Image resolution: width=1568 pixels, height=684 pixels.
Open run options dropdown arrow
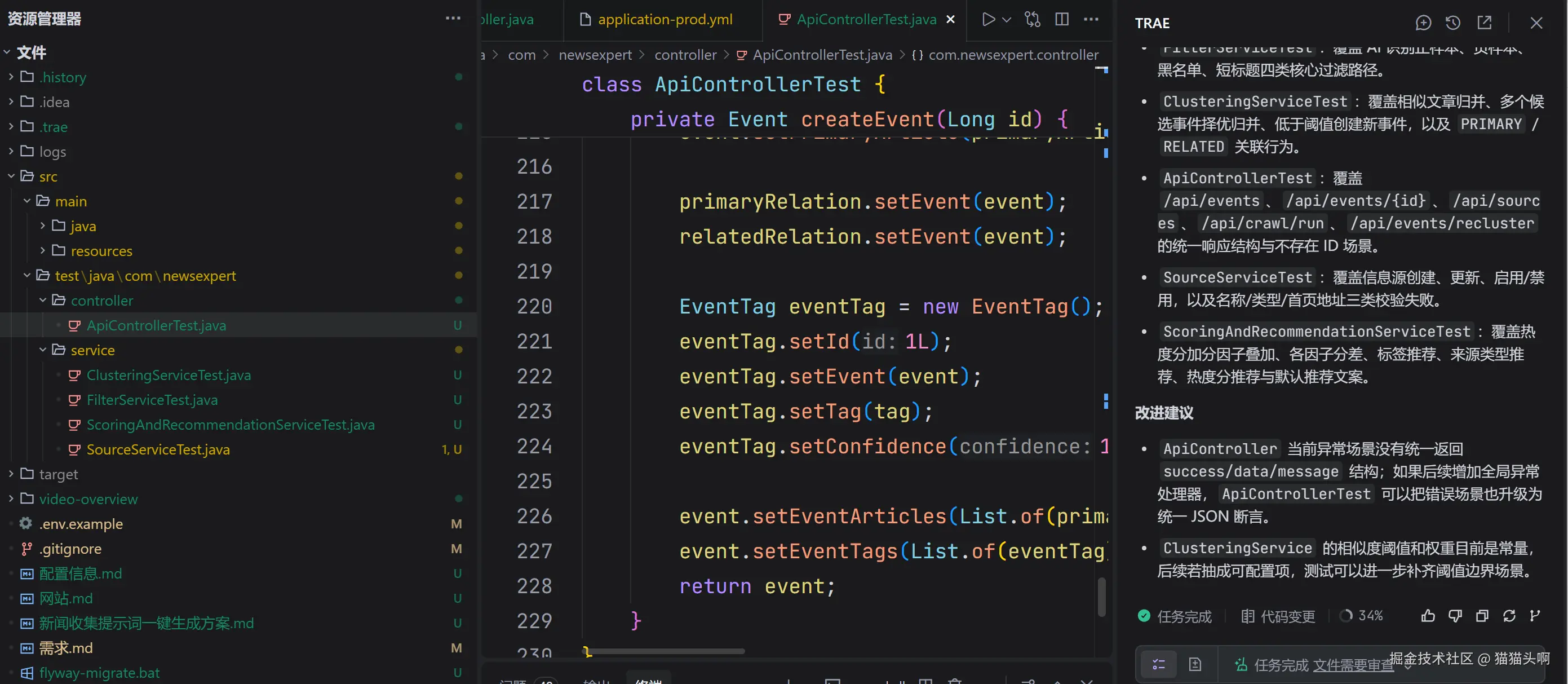[1007, 20]
